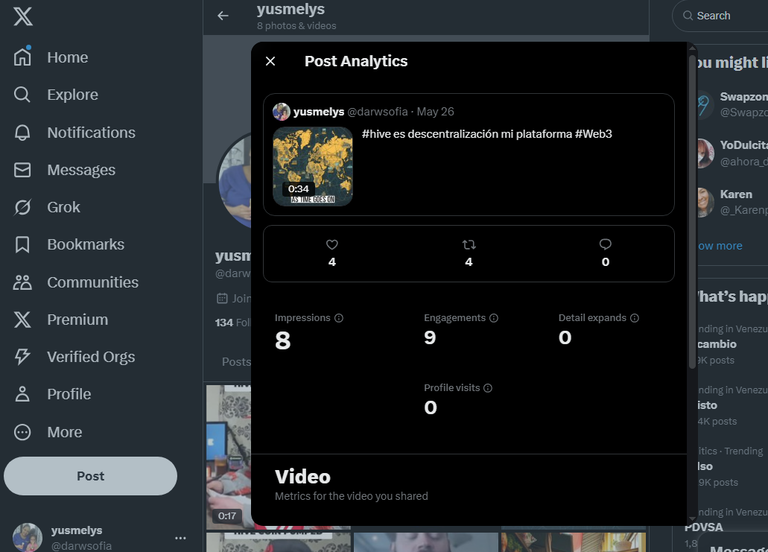Viewport: 768px width, 552px height.
Task: Click the Impressions value 8
Action: point(283,340)
